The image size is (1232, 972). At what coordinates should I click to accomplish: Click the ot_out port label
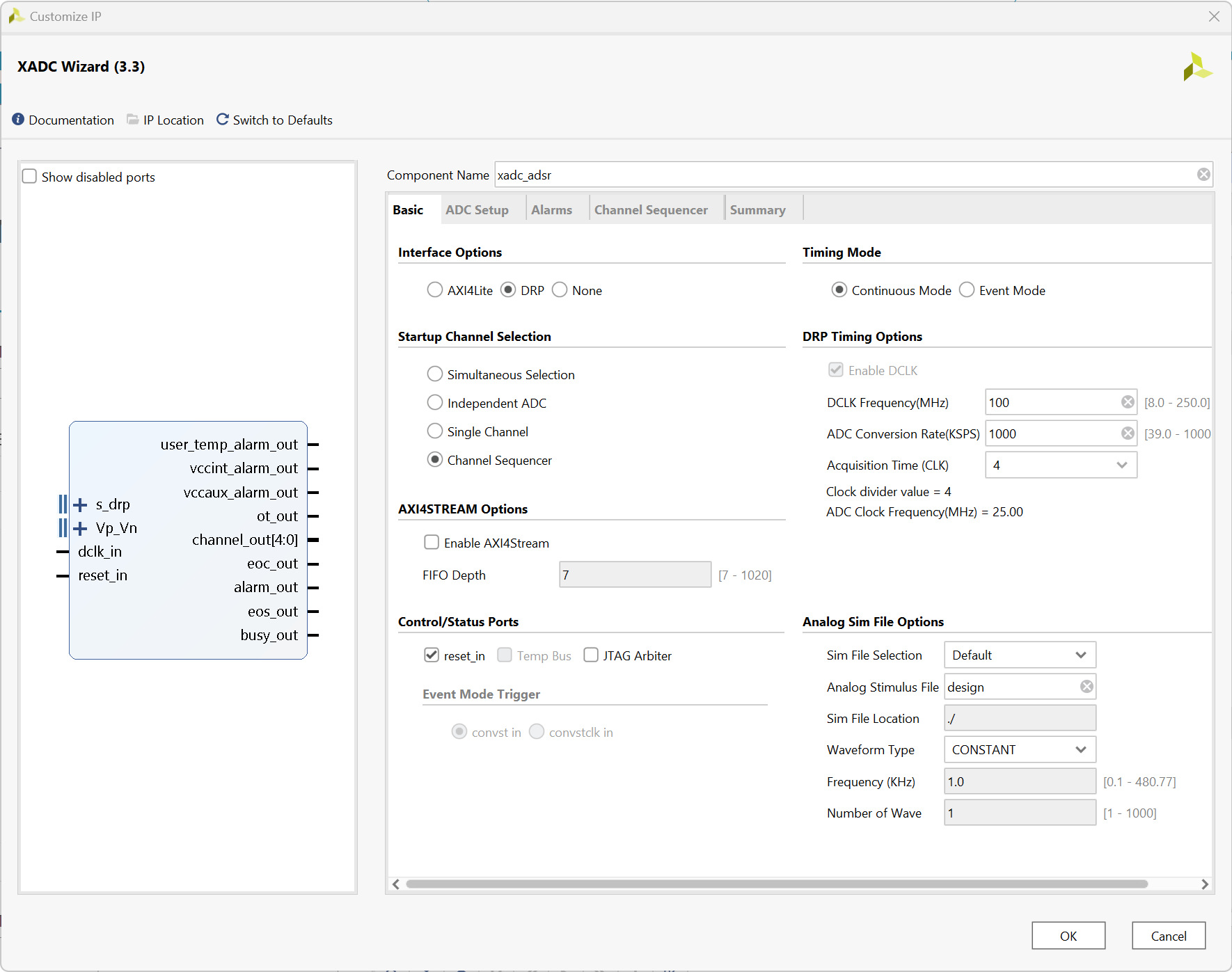click(x=277, y=516)
